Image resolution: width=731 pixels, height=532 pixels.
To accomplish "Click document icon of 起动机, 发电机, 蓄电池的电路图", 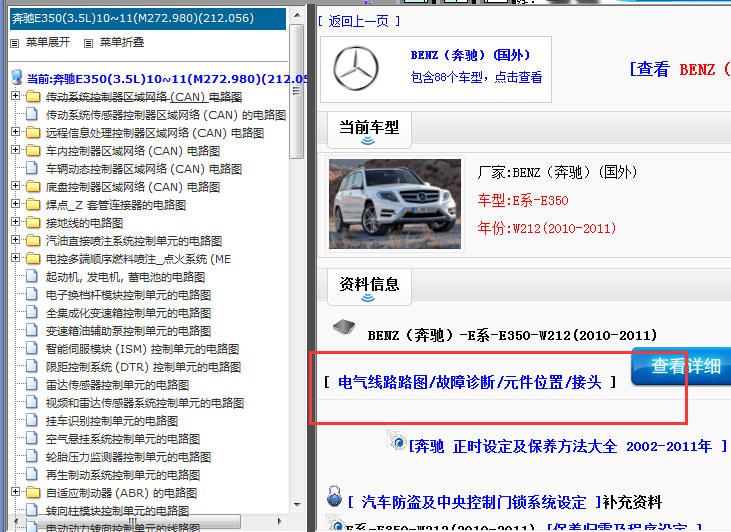I will click(x=32, y=276).
